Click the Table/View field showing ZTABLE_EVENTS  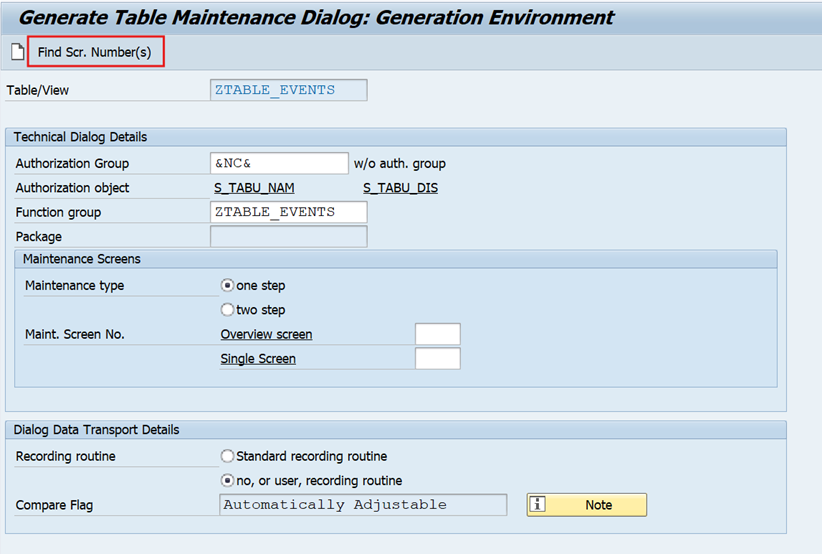click(288, 90)
